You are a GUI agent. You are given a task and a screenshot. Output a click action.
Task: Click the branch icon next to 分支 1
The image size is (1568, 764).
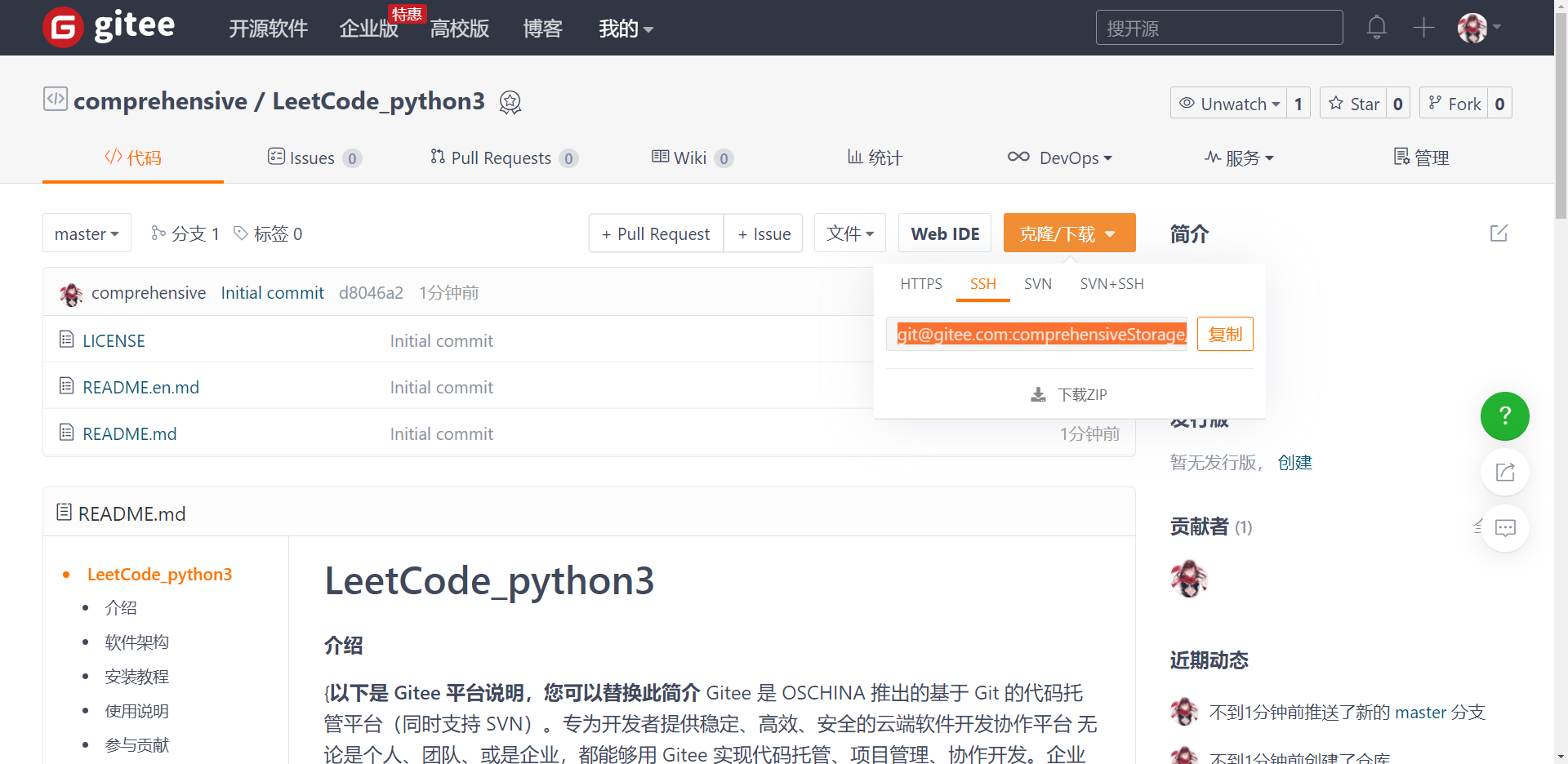coord(158,233)
